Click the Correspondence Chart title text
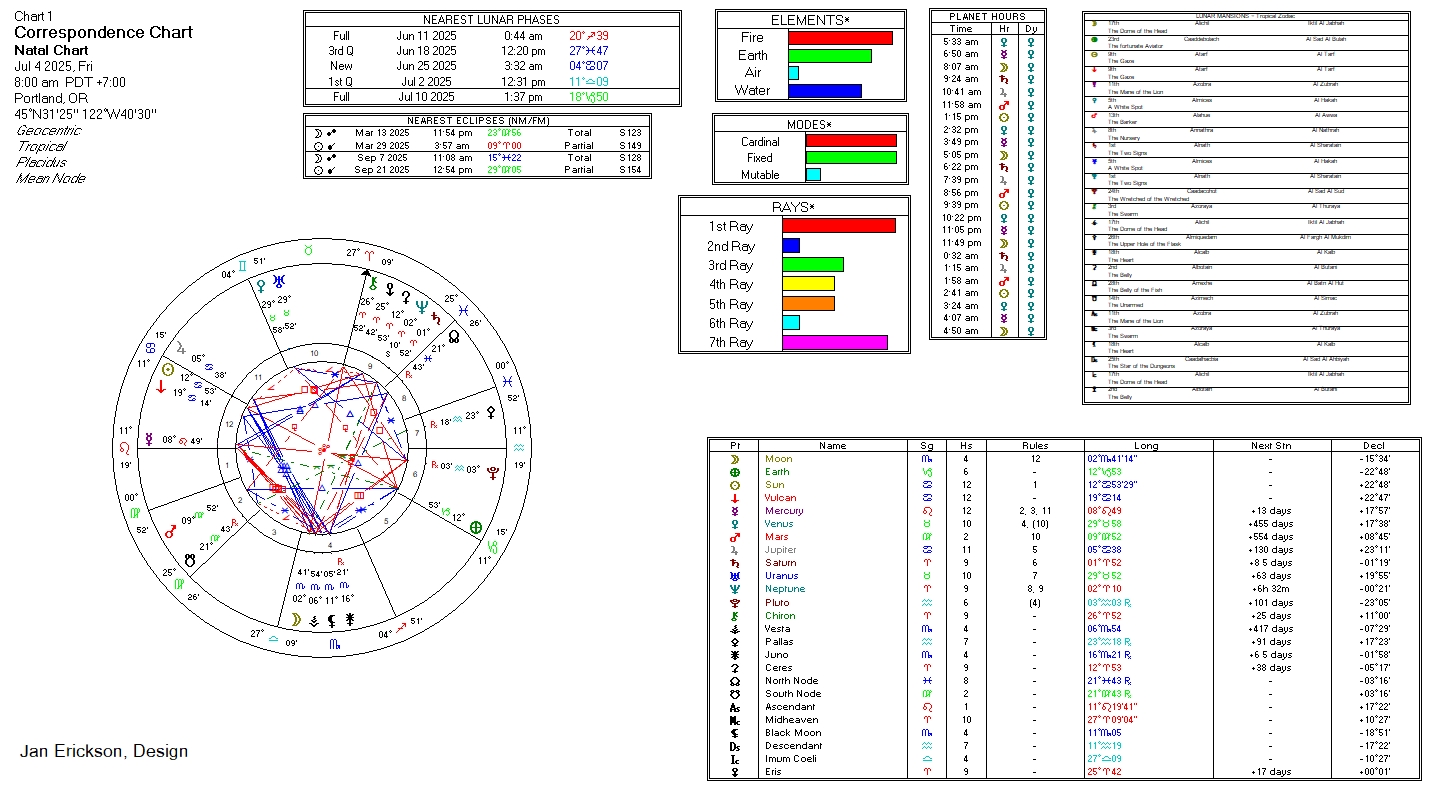 (x=103, y=33)
